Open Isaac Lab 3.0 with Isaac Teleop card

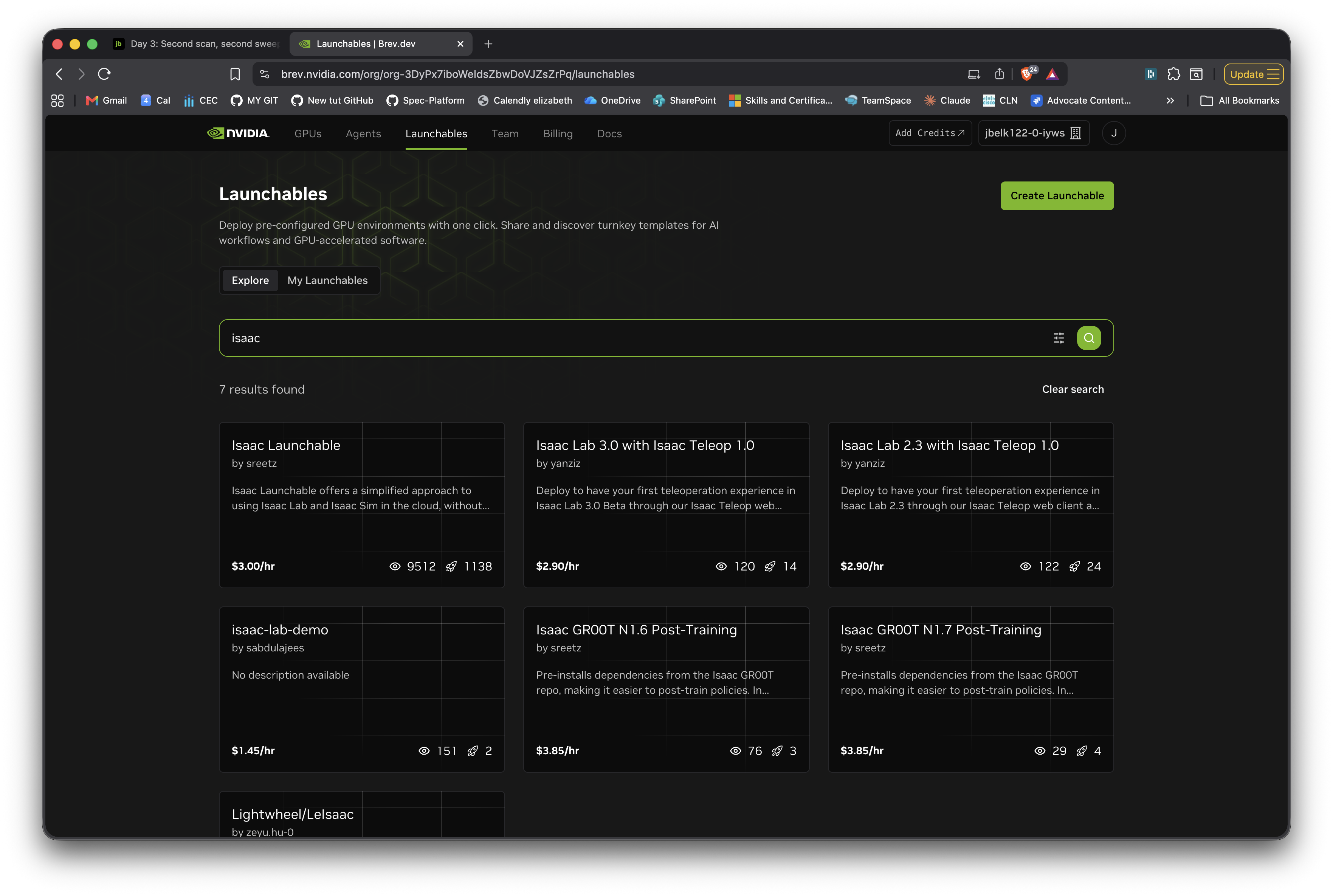[666, 505]
